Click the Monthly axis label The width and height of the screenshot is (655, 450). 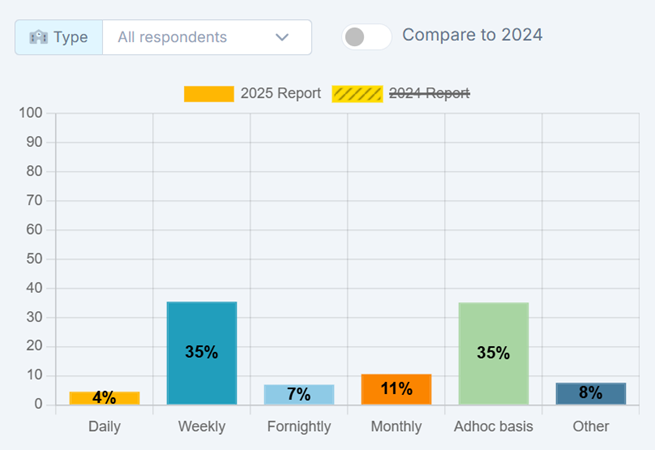pos(396,426)
